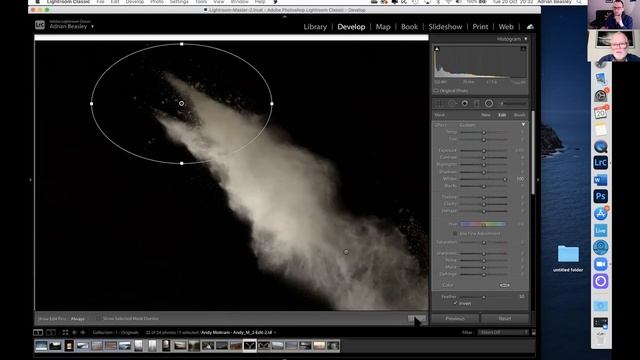Select the Radial Filter tool icon

click(489, 103)
